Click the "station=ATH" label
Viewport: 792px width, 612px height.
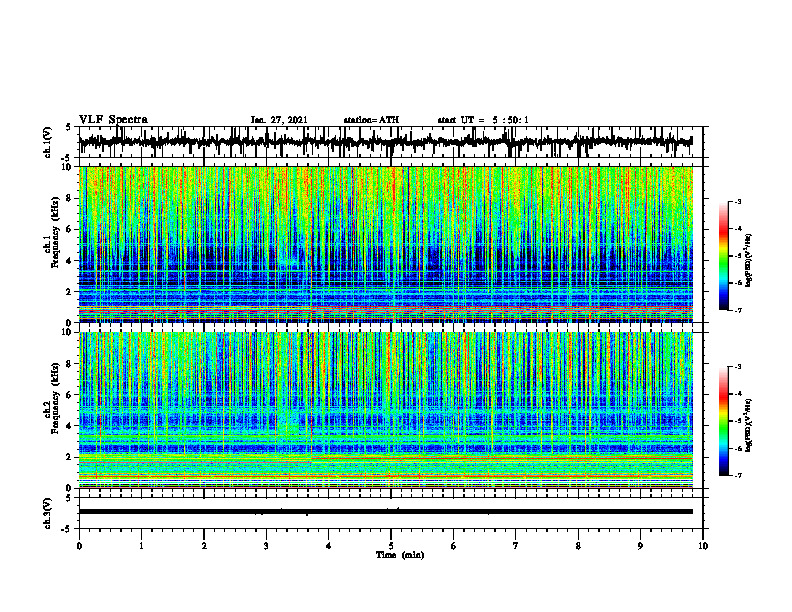(x=371, y=120)
